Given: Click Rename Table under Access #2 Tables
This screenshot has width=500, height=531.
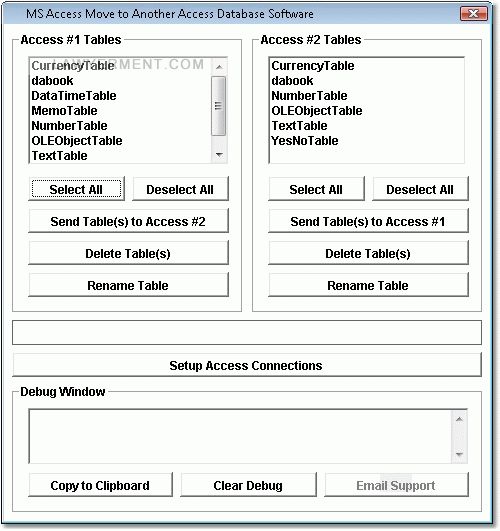Looking at the screenshot, I should pos(369,285).
